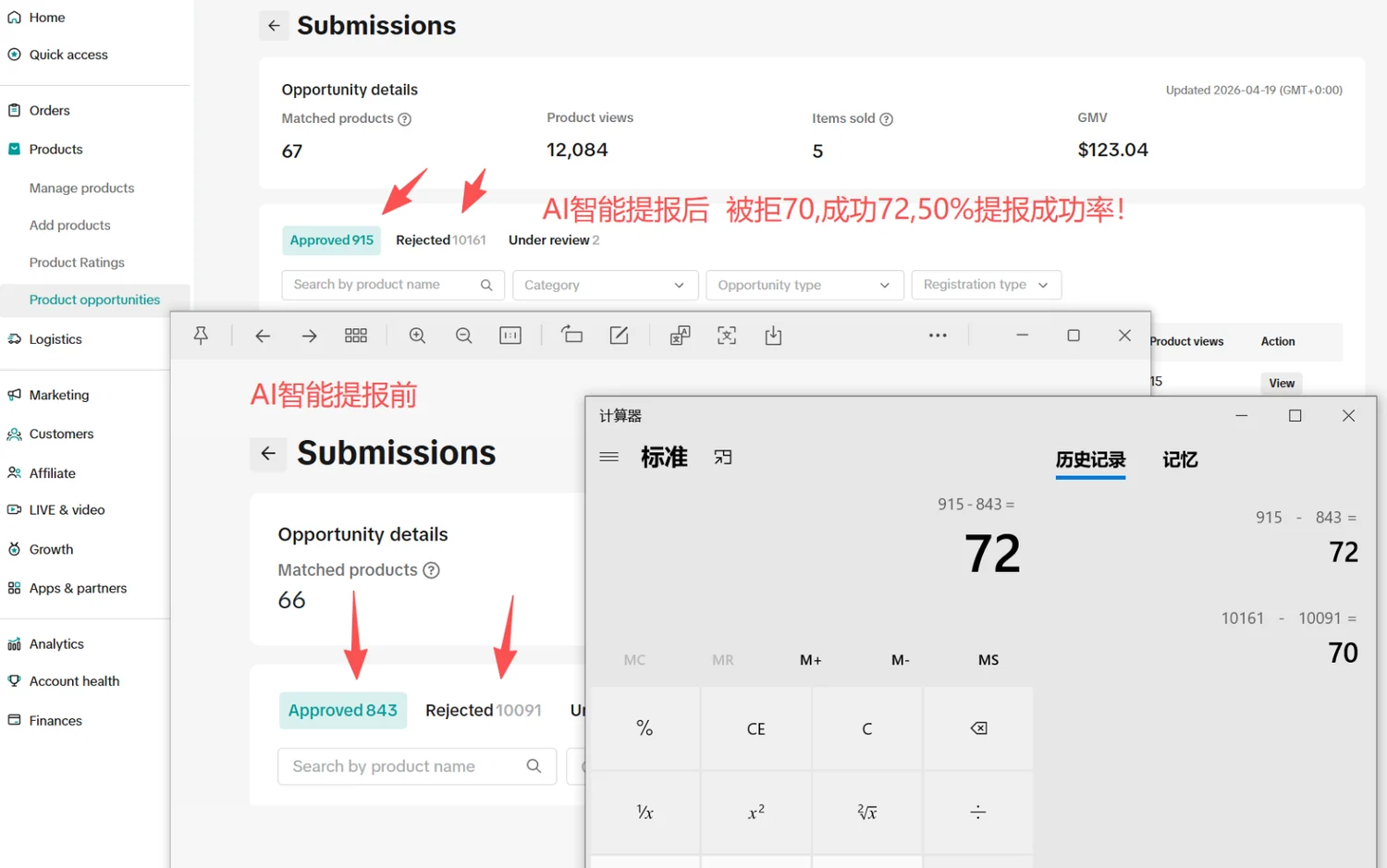
Task: Select the Approved 915 tab
Action: (x=332, y=240)
